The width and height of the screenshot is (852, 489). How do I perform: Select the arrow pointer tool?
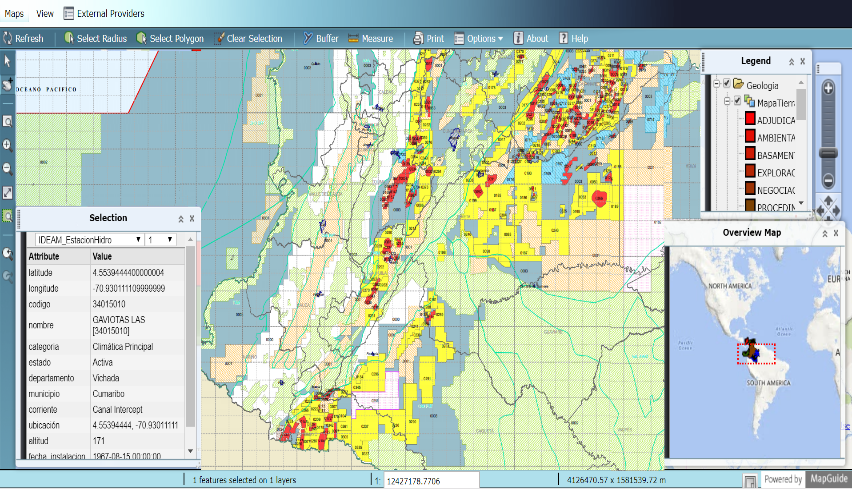(8, 62)
